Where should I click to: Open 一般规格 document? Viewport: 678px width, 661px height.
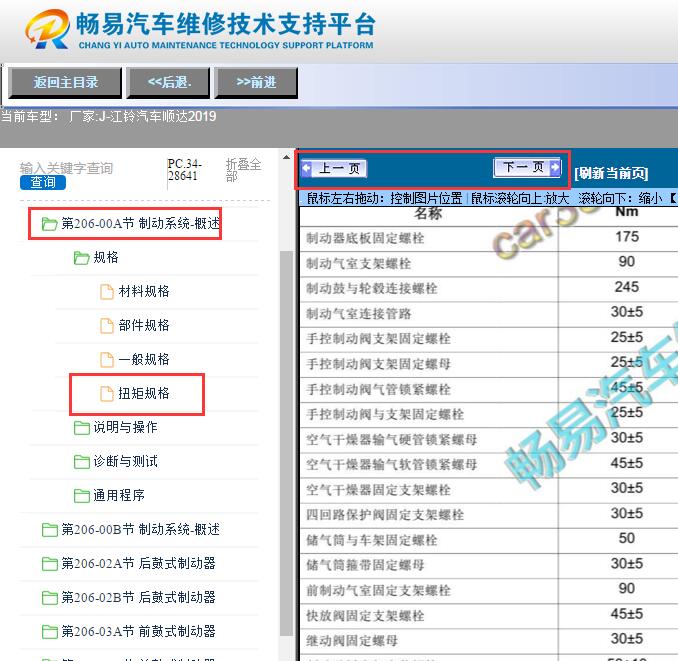point(144,359)
